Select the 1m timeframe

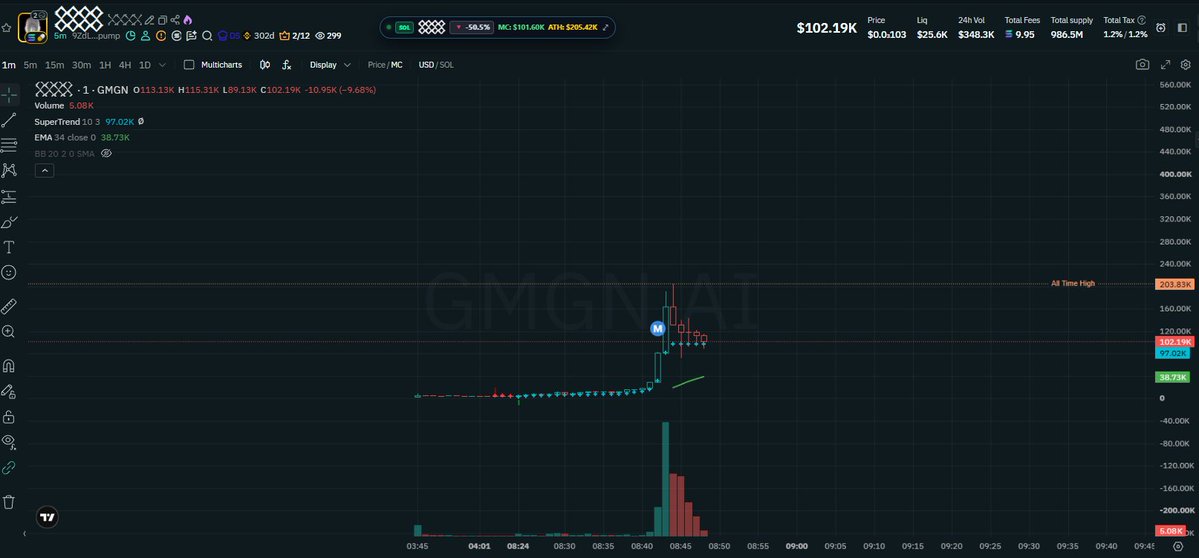8,65
